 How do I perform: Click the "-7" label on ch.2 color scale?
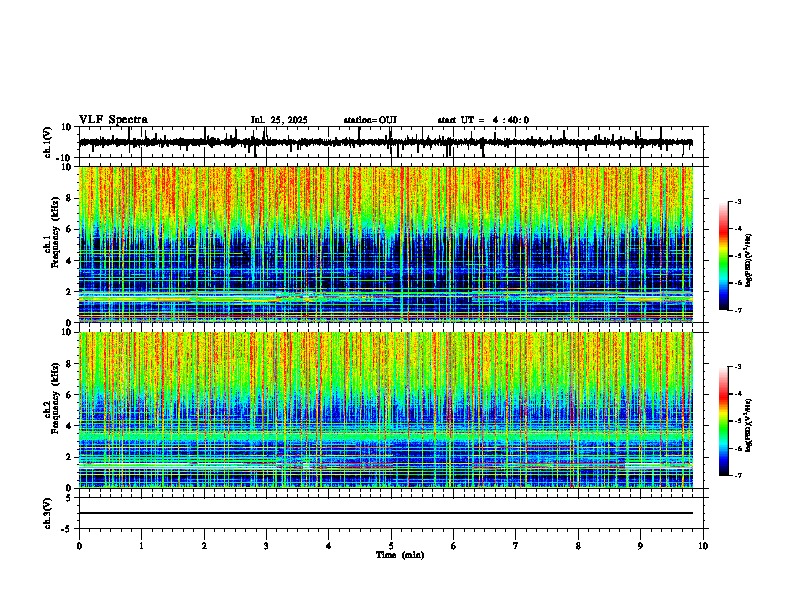pyautogui.click(x=738, y=476)
